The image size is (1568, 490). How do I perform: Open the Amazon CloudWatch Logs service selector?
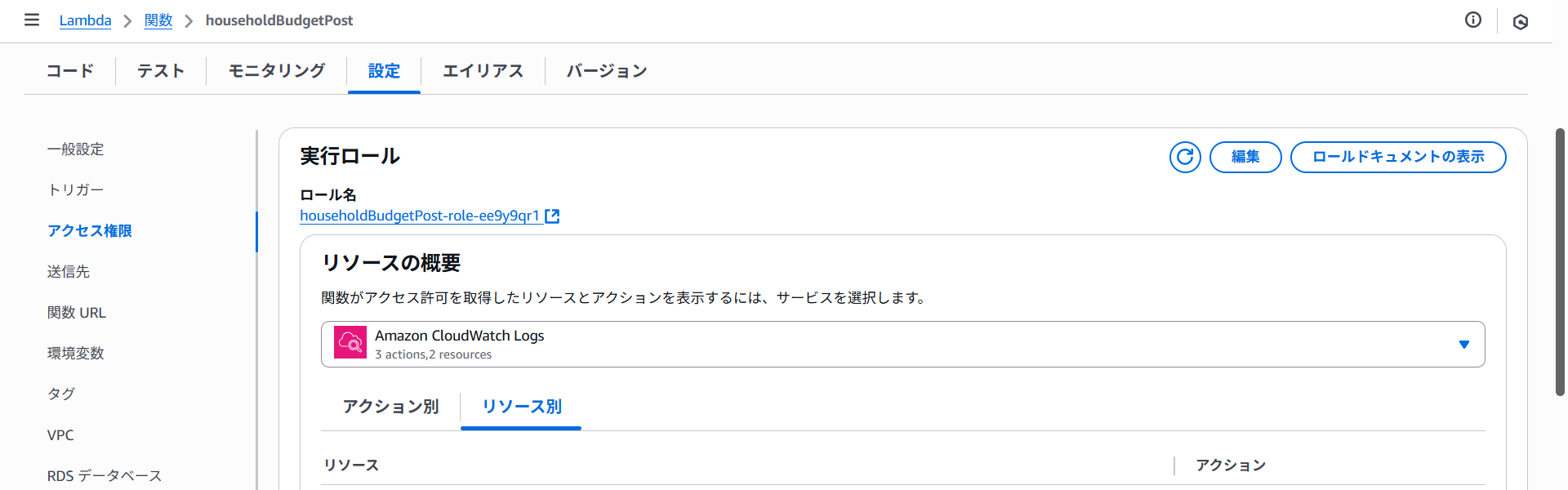click(x=898, y=344)
